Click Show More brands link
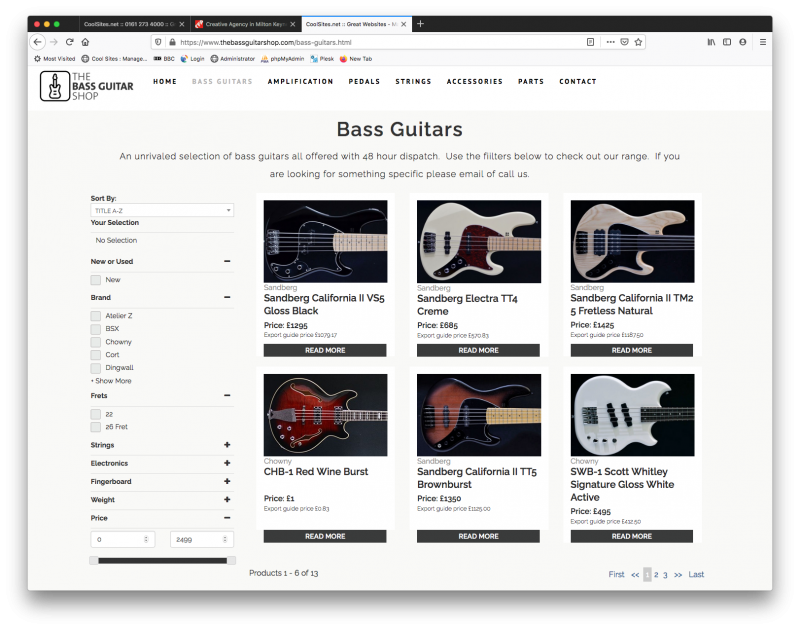The image size is (800, 630). point(113,381)
